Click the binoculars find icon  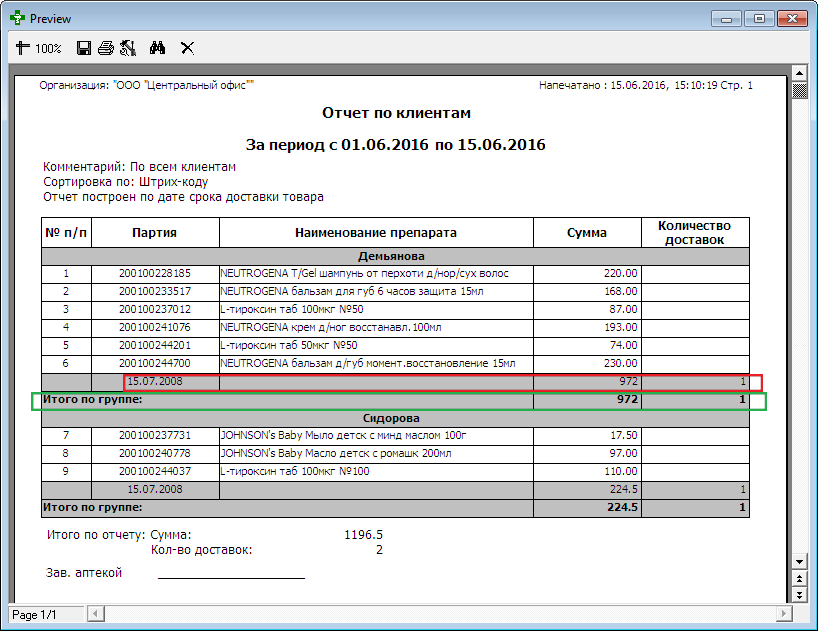point(157,48)
